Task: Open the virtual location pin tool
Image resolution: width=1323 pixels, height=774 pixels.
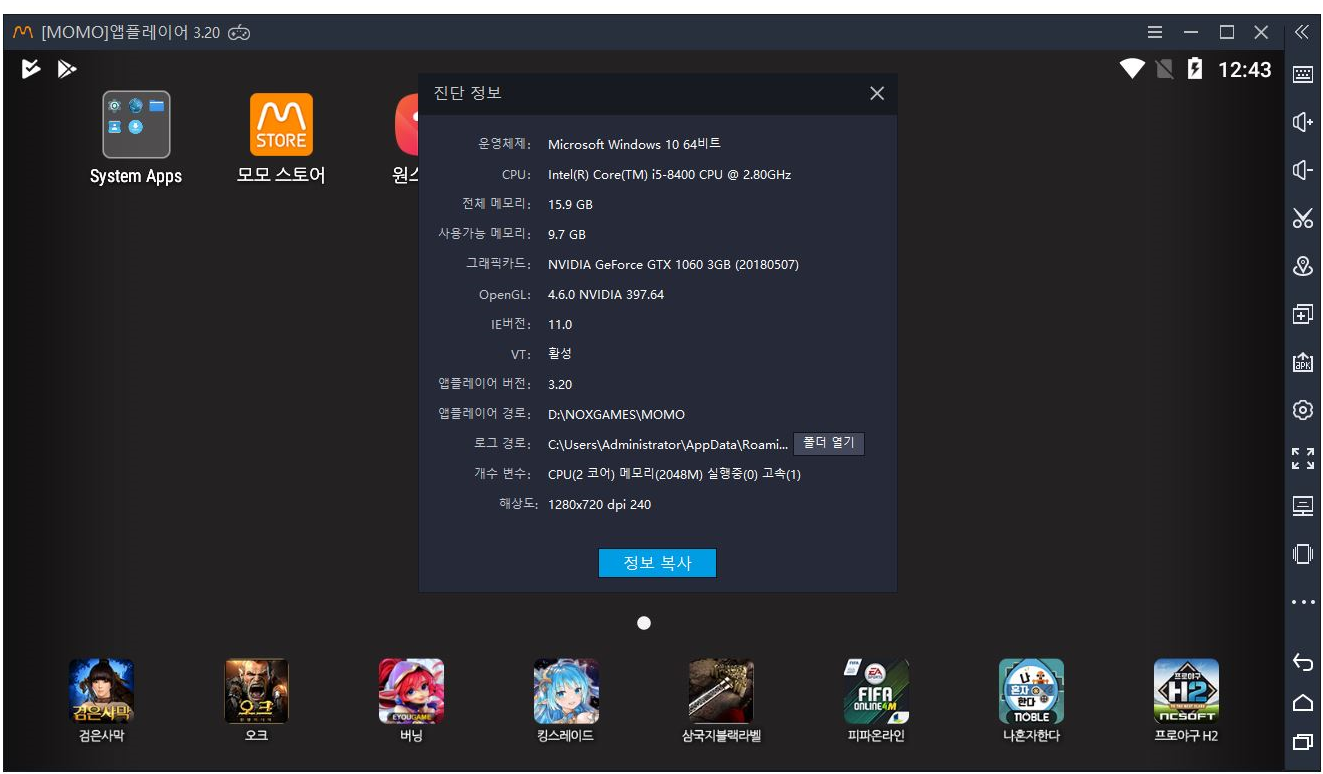Action: tap(1302, 266)
